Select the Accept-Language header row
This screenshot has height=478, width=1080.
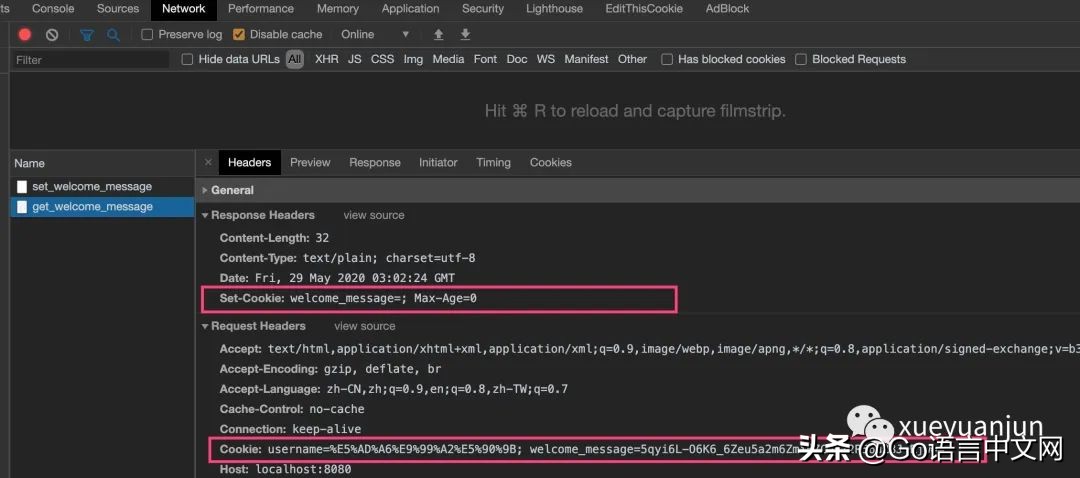click(x=393, y=389)
